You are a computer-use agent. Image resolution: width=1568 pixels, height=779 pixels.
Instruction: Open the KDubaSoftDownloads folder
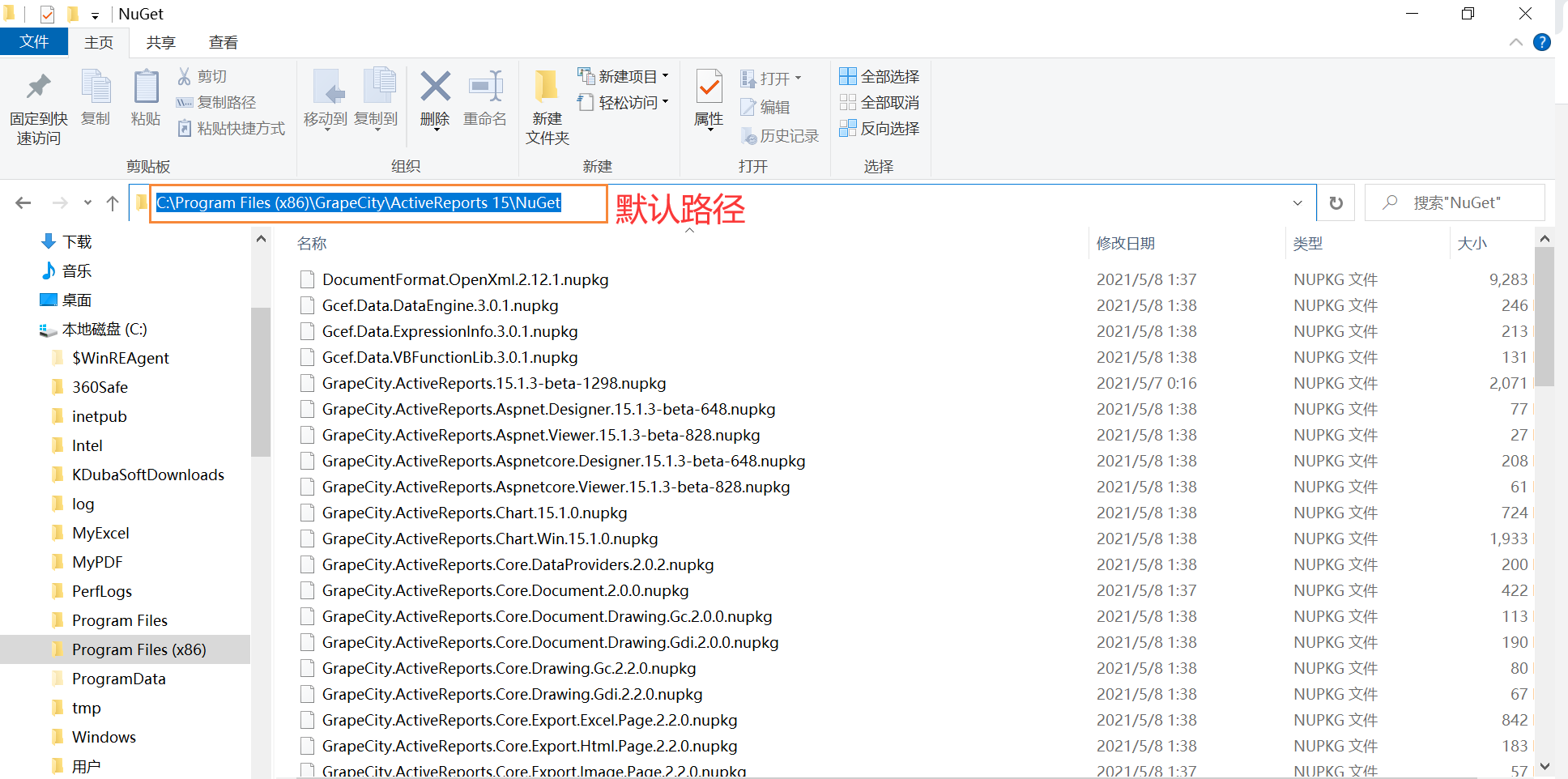point(147,475)
